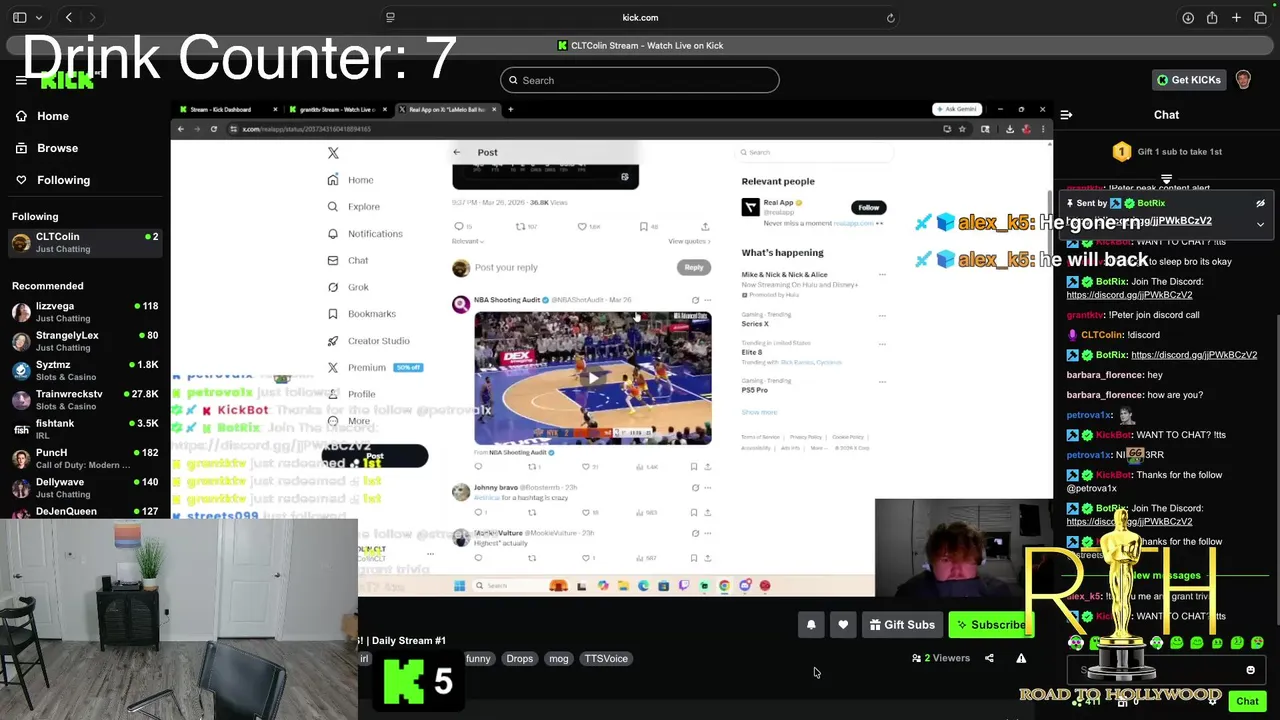Unpin the pinned BotRix message
The height and width of the screenshot is (720, 1280).
[x=1260, y=203]
